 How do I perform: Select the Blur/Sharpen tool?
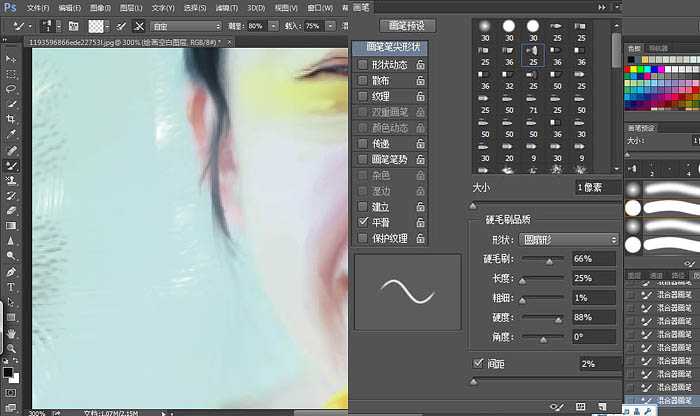coord(11,241)
